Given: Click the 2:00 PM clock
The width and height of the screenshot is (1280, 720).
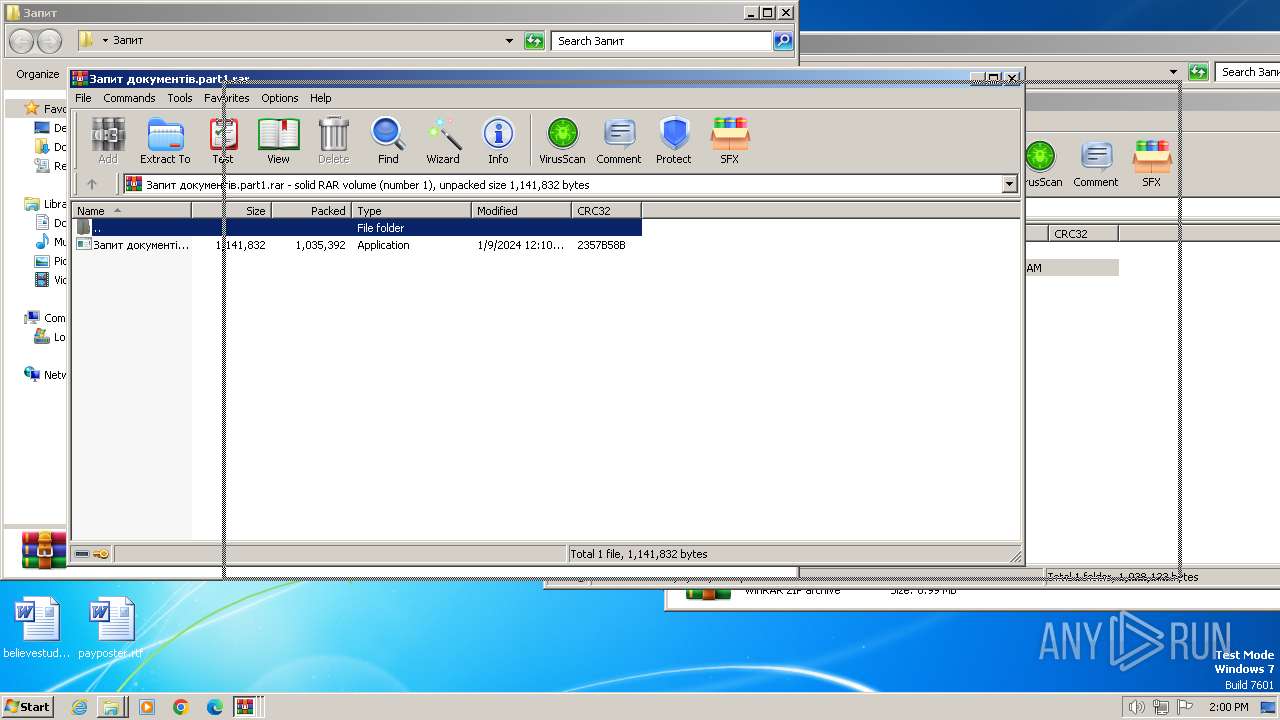Looking at the screenshot, I should [x=1229, y=707].
